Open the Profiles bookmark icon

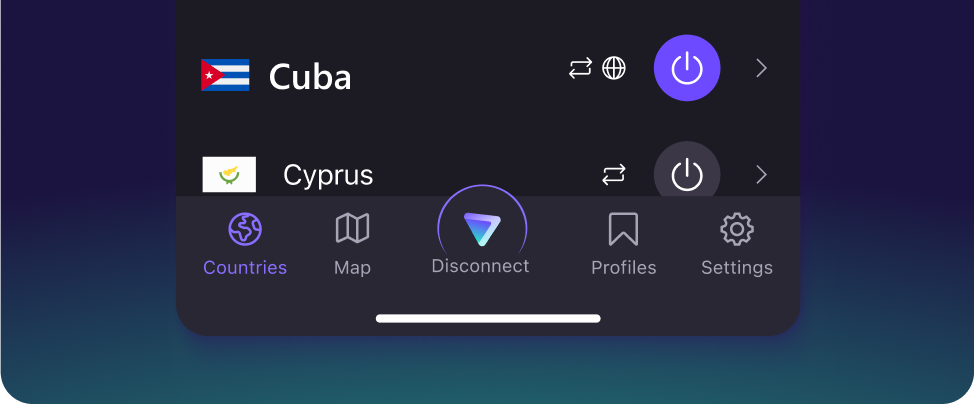click(623, 229)
